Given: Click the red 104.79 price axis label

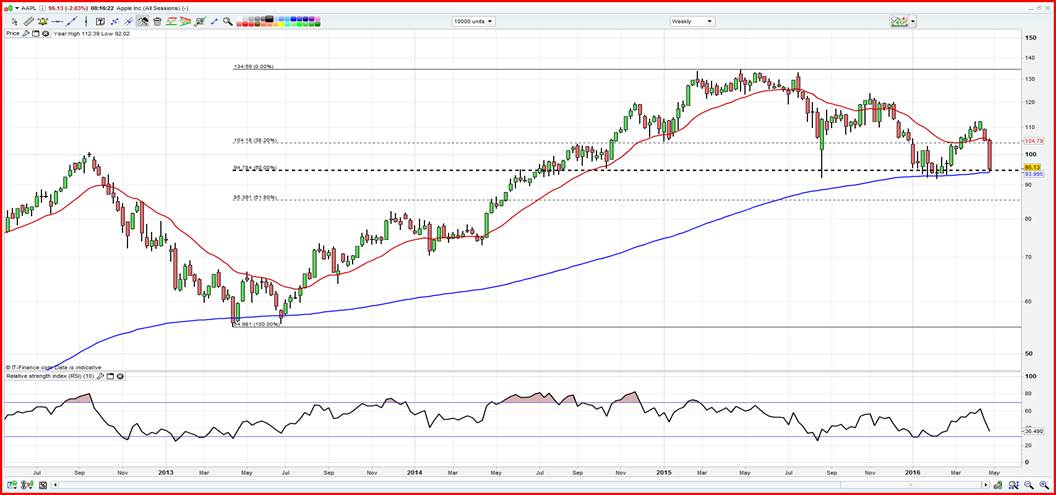Looking at the screenshot, I should (x=1034, y=141).
